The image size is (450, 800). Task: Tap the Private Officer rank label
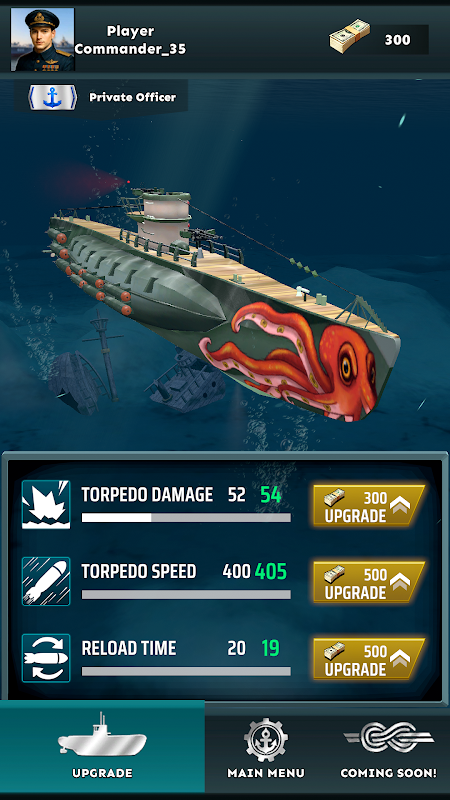pos(133,97)
